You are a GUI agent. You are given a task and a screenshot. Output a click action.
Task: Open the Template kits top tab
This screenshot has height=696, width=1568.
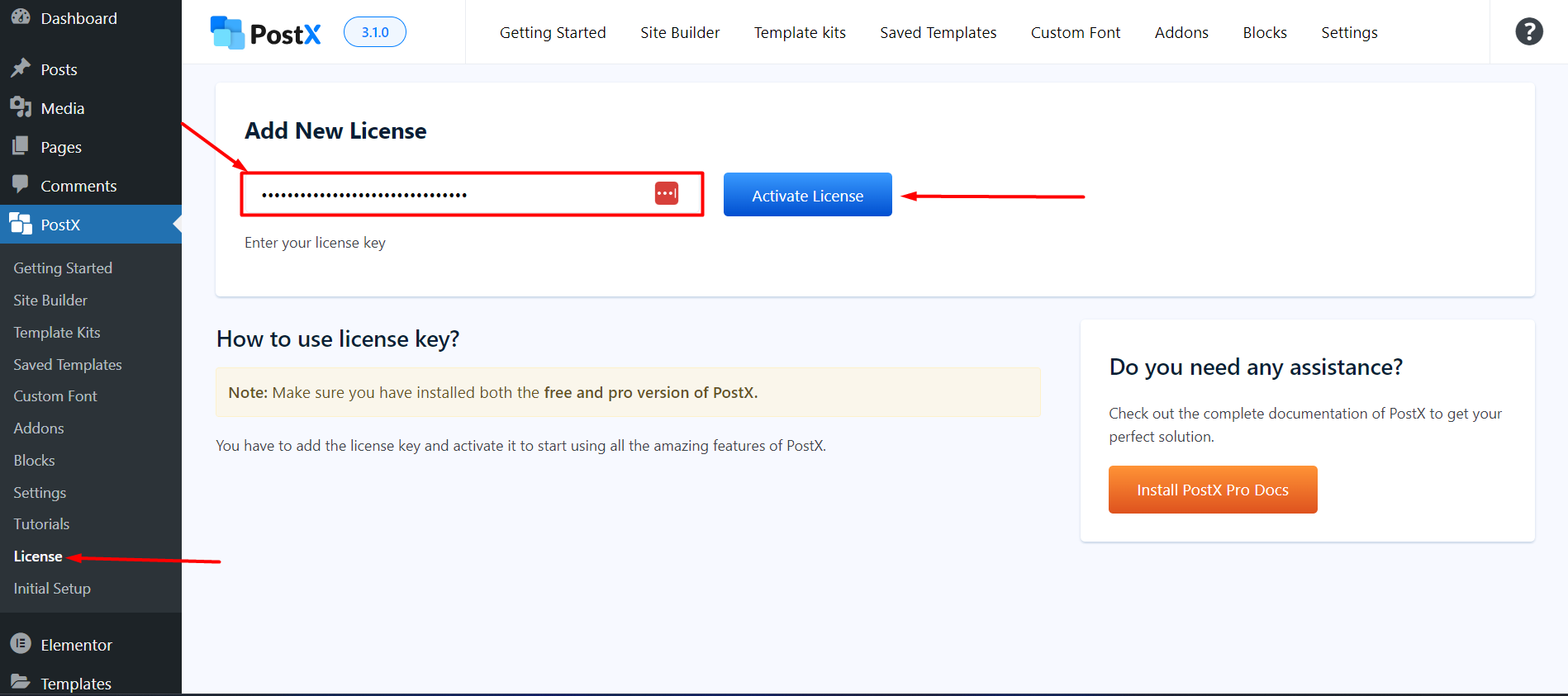coord(800,32)
